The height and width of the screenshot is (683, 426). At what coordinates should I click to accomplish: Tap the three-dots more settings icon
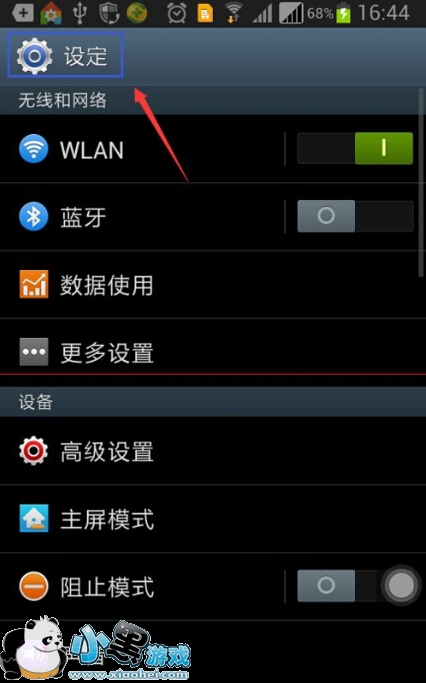[x=34, y=352]
